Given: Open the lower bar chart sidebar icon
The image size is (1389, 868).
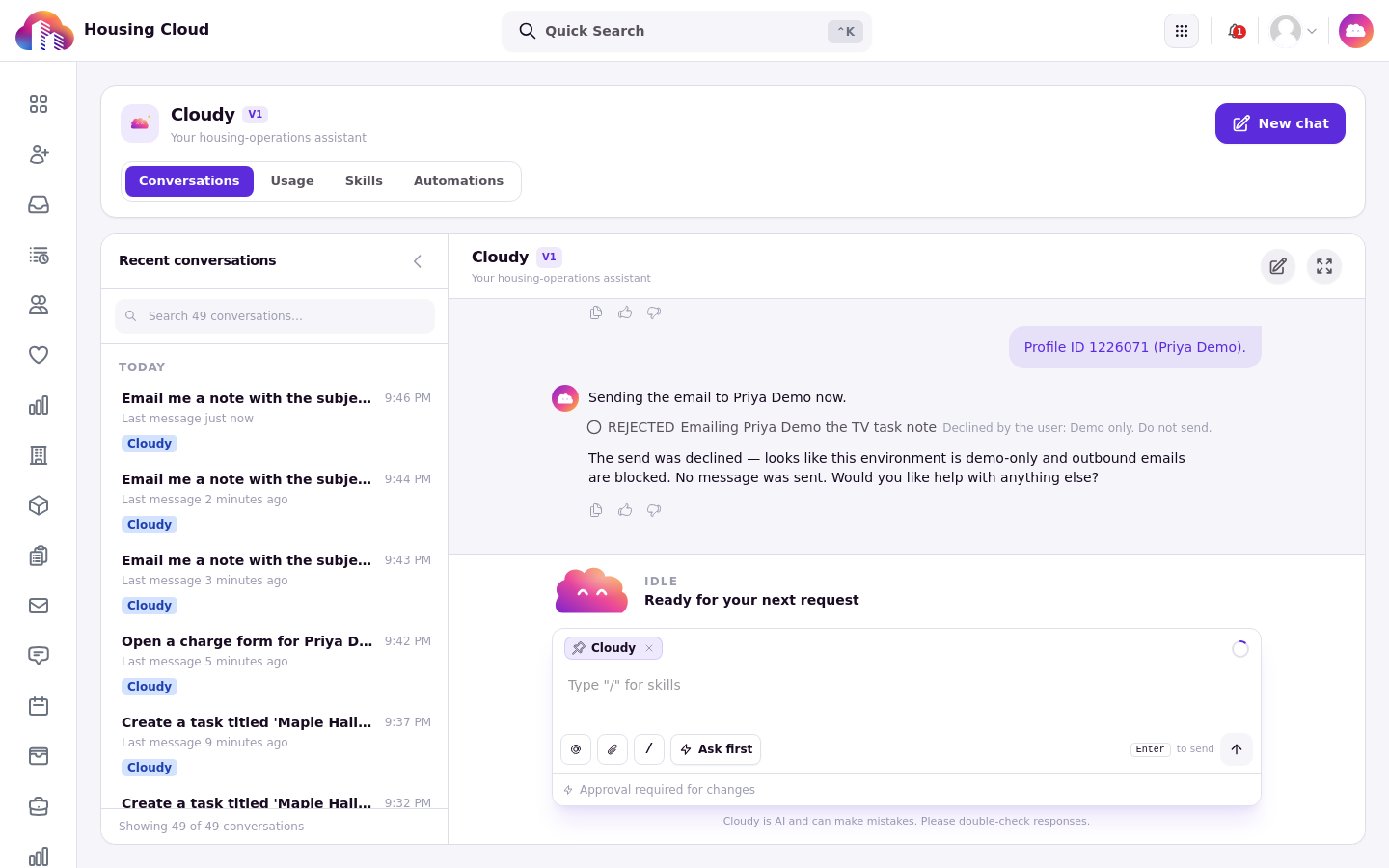Looking at the screenshot, I should point(39,856).
